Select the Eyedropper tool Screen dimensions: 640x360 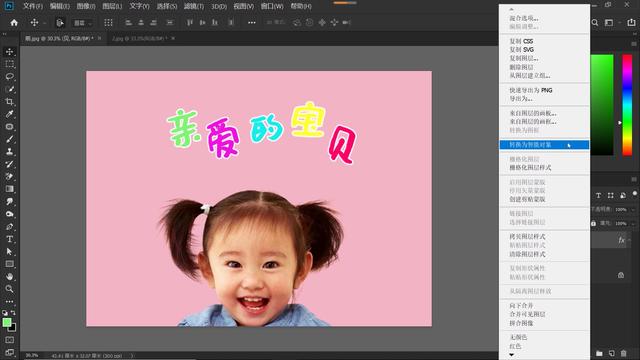point(9,114)
